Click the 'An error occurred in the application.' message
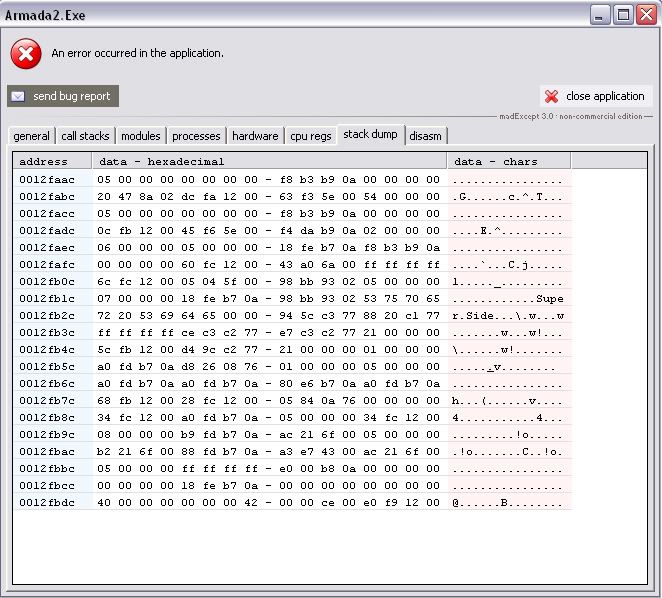Image resolution: width=662 pixels, height=598 pixels. pyautogui.click(x=138, y=53)
